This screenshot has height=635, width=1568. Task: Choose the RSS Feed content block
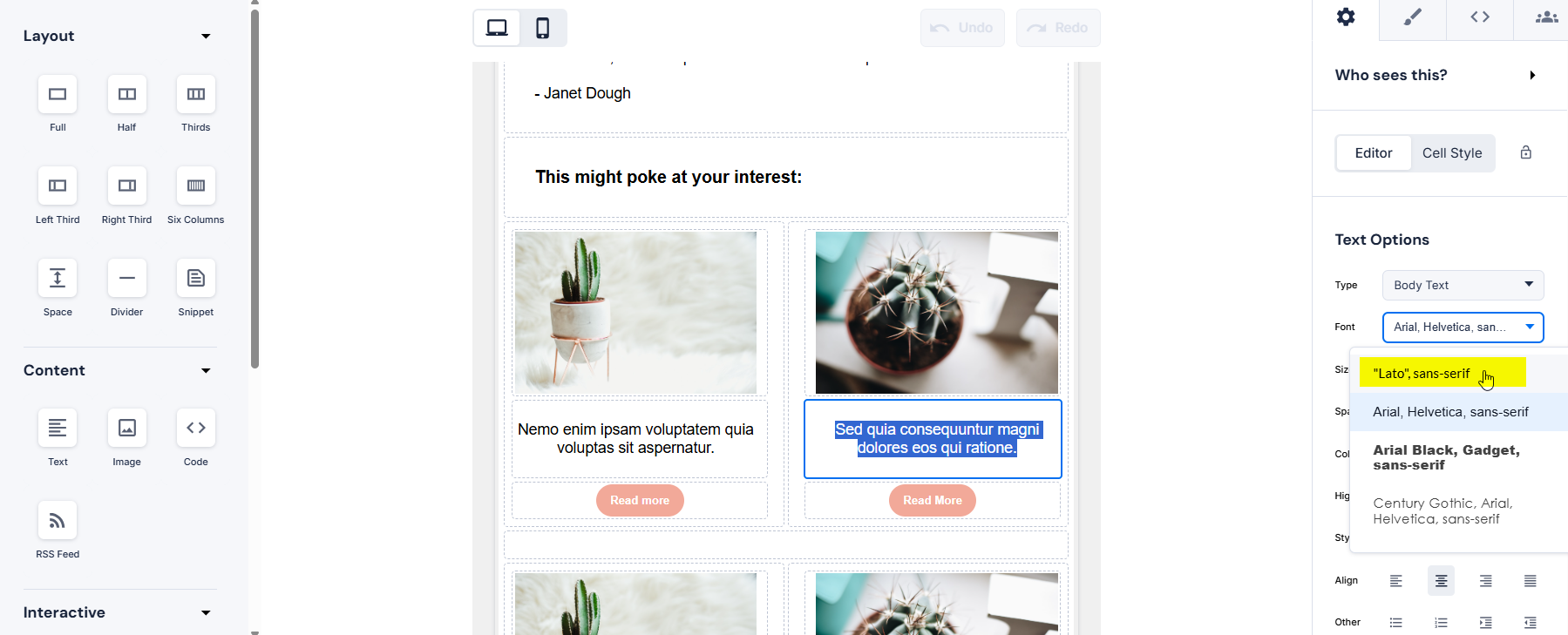58,520
